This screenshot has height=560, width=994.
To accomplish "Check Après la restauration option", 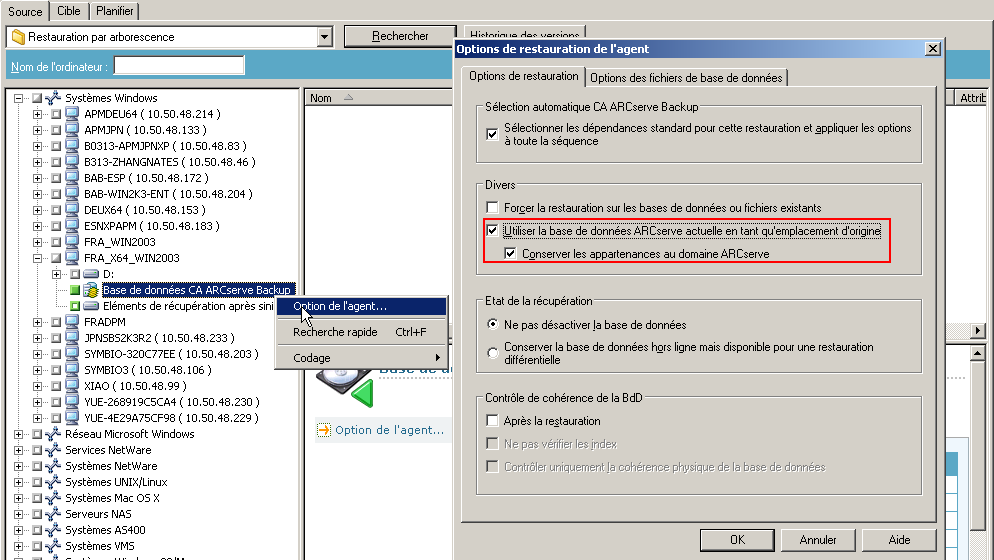I will click(x=492, y=420).
